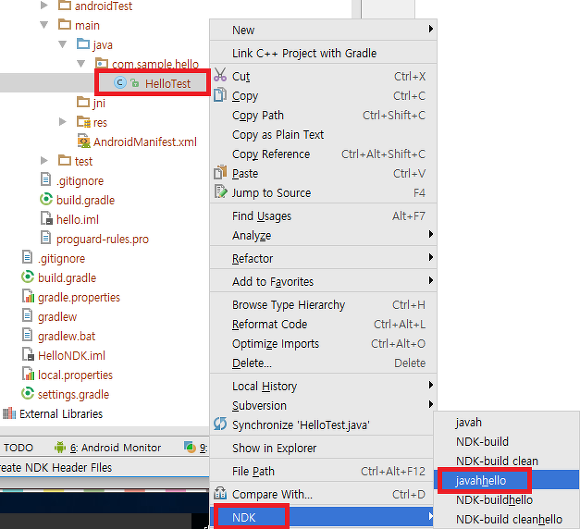Screen dimensions: 580x529
Task: Click the settings.gradle icon
Action: (28, 393)
